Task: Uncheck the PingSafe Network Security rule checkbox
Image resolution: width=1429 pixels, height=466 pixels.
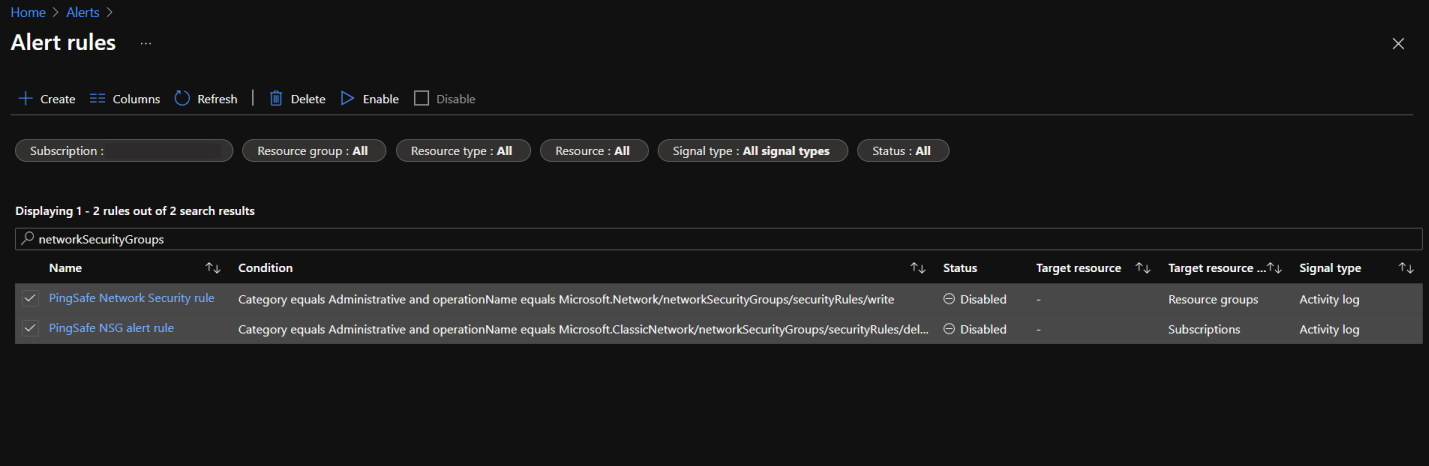Action: click(30, 299)
